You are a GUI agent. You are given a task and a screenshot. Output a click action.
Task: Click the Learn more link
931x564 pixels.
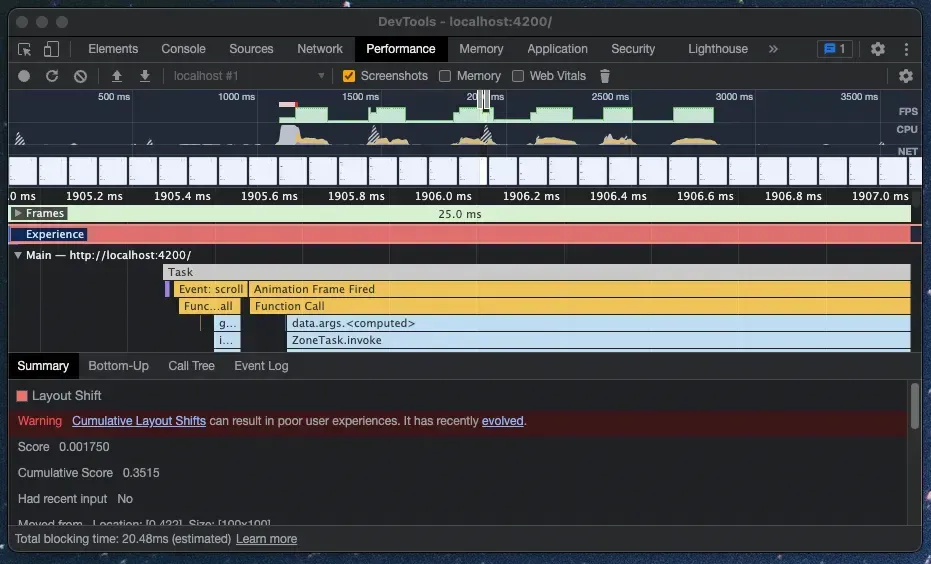coord(266,539)
